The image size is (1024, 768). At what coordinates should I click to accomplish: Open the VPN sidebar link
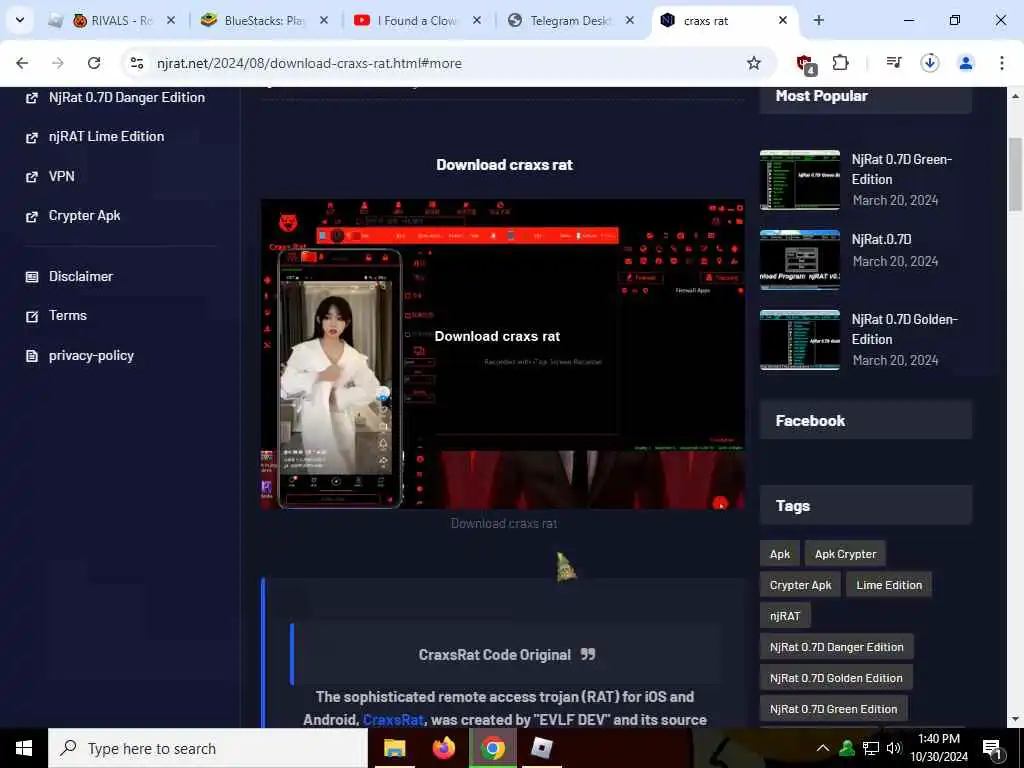[x=61, y=176]
